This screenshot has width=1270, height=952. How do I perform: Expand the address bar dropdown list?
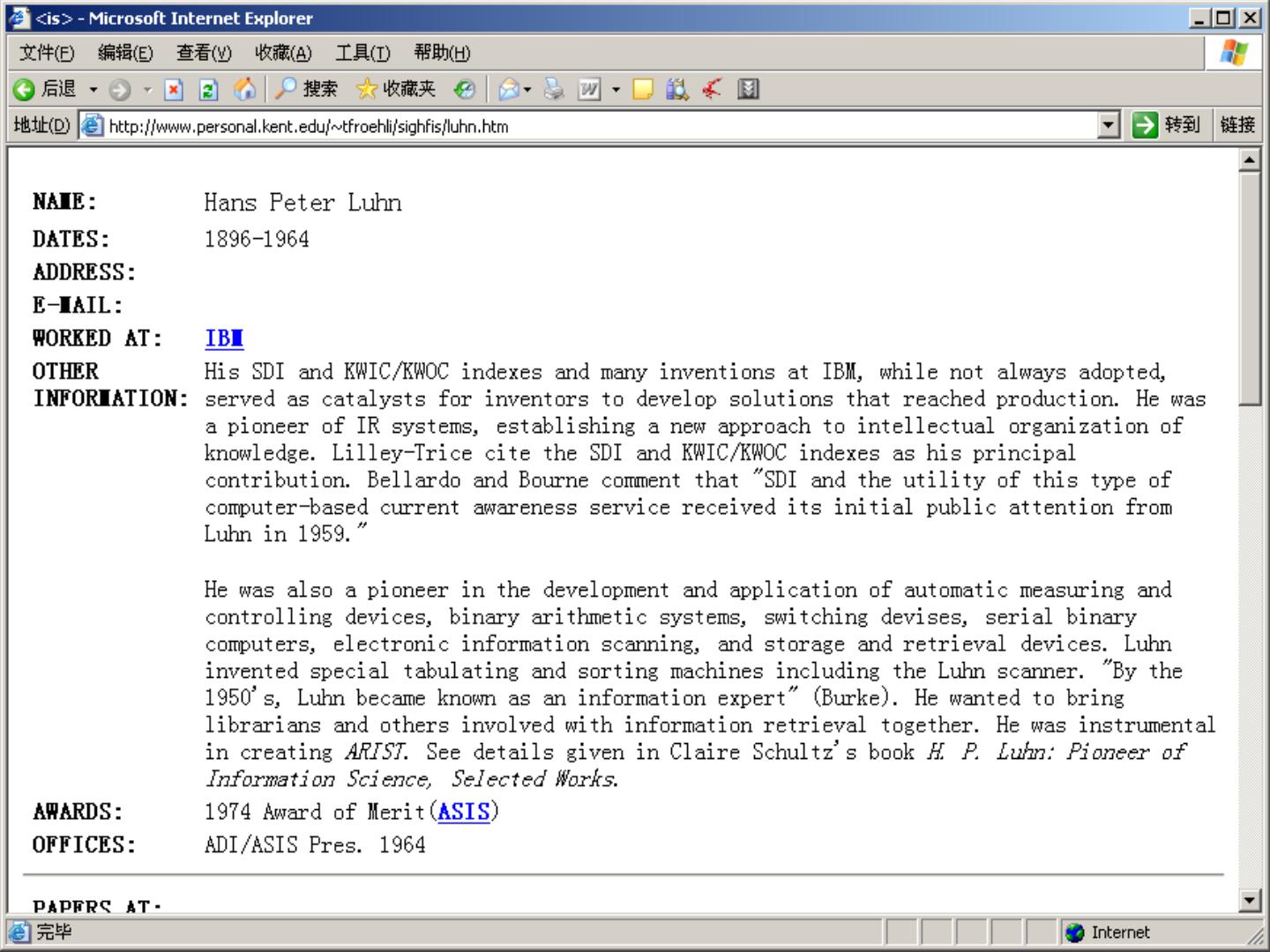[x=1109, y=125]
